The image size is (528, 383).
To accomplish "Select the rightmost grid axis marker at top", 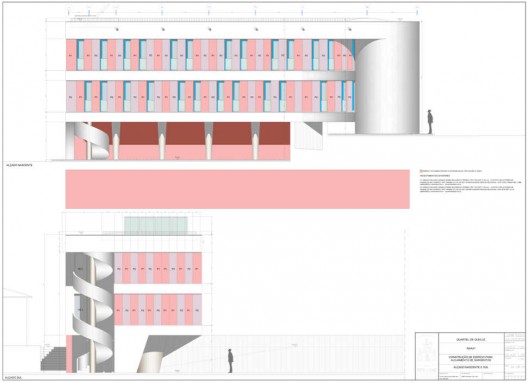I will click(x=417, y=12).
